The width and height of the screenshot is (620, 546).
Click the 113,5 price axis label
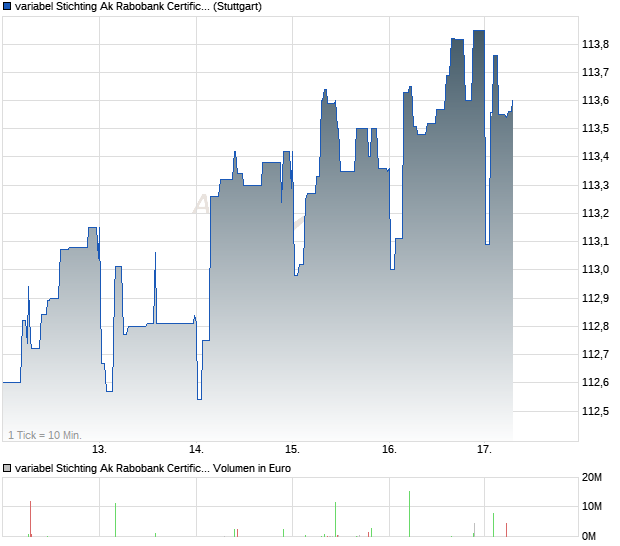tap(595, 128)
